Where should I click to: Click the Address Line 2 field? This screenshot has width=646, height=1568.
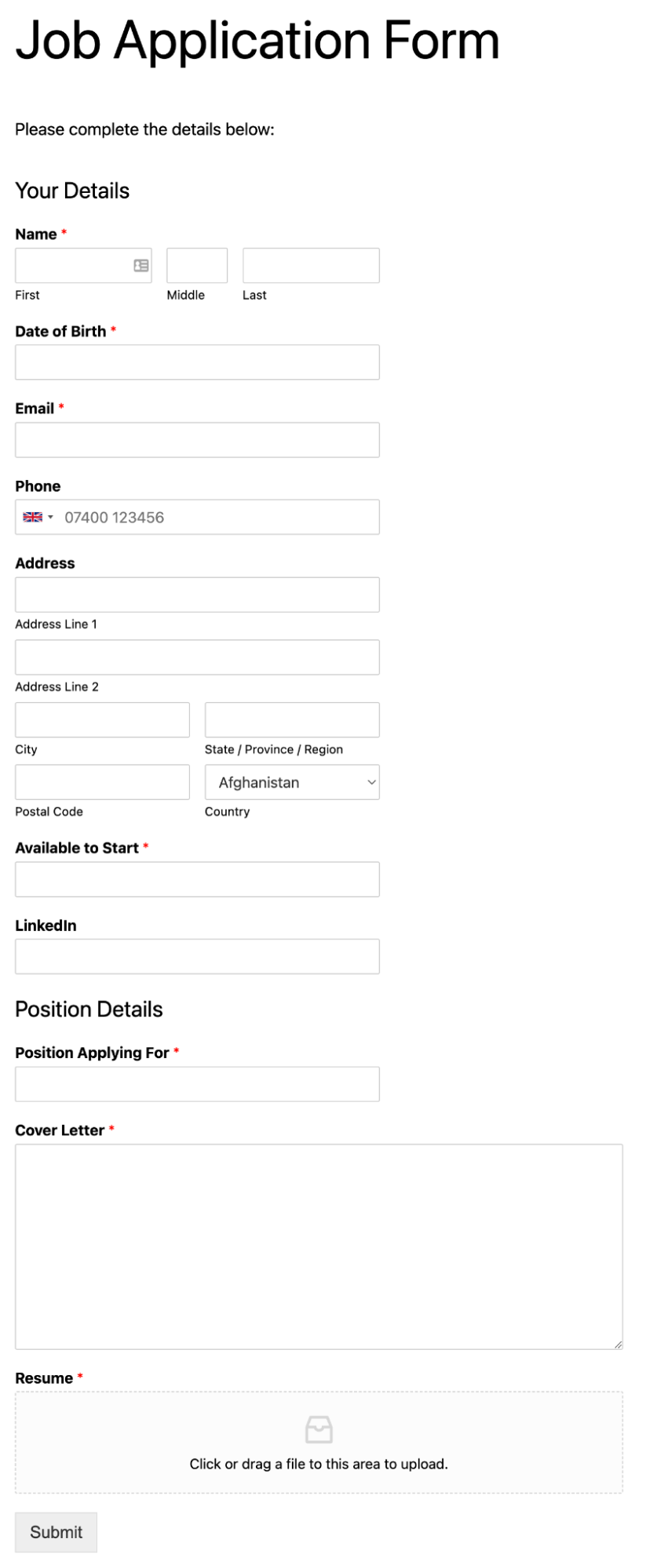(197, 657)
